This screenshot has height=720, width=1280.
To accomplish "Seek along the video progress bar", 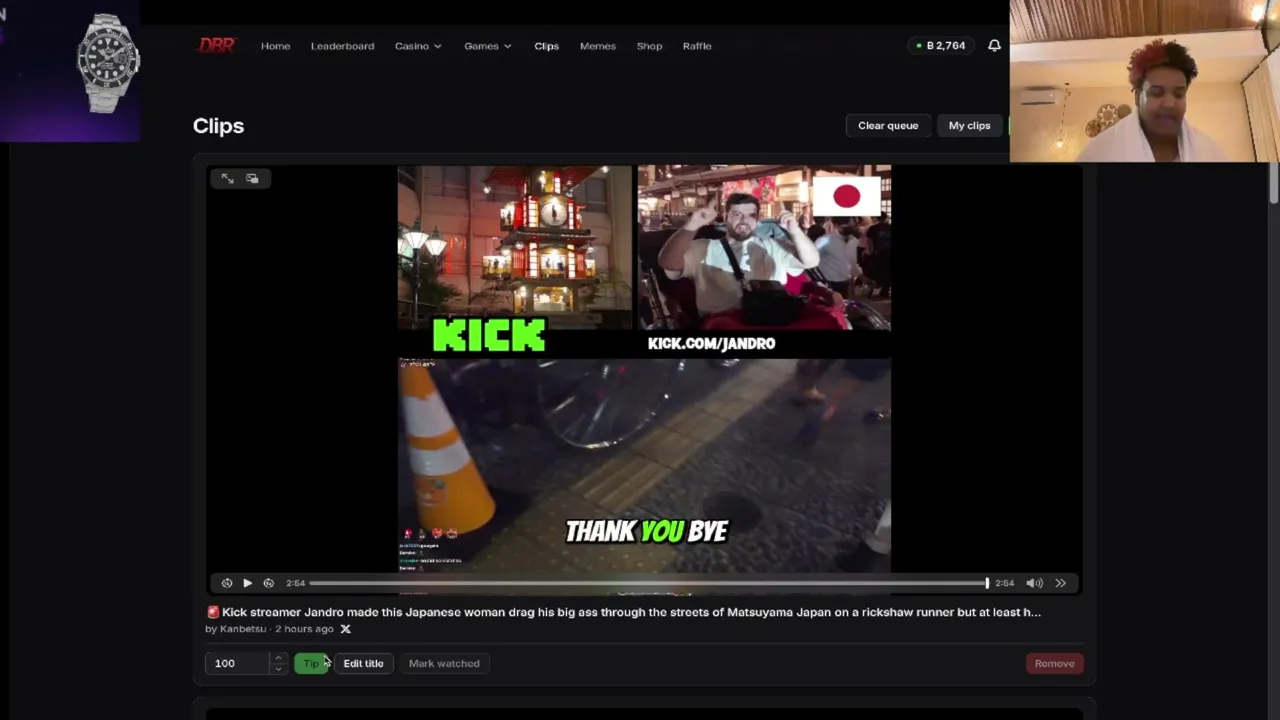I will click(x=648, y=583).
